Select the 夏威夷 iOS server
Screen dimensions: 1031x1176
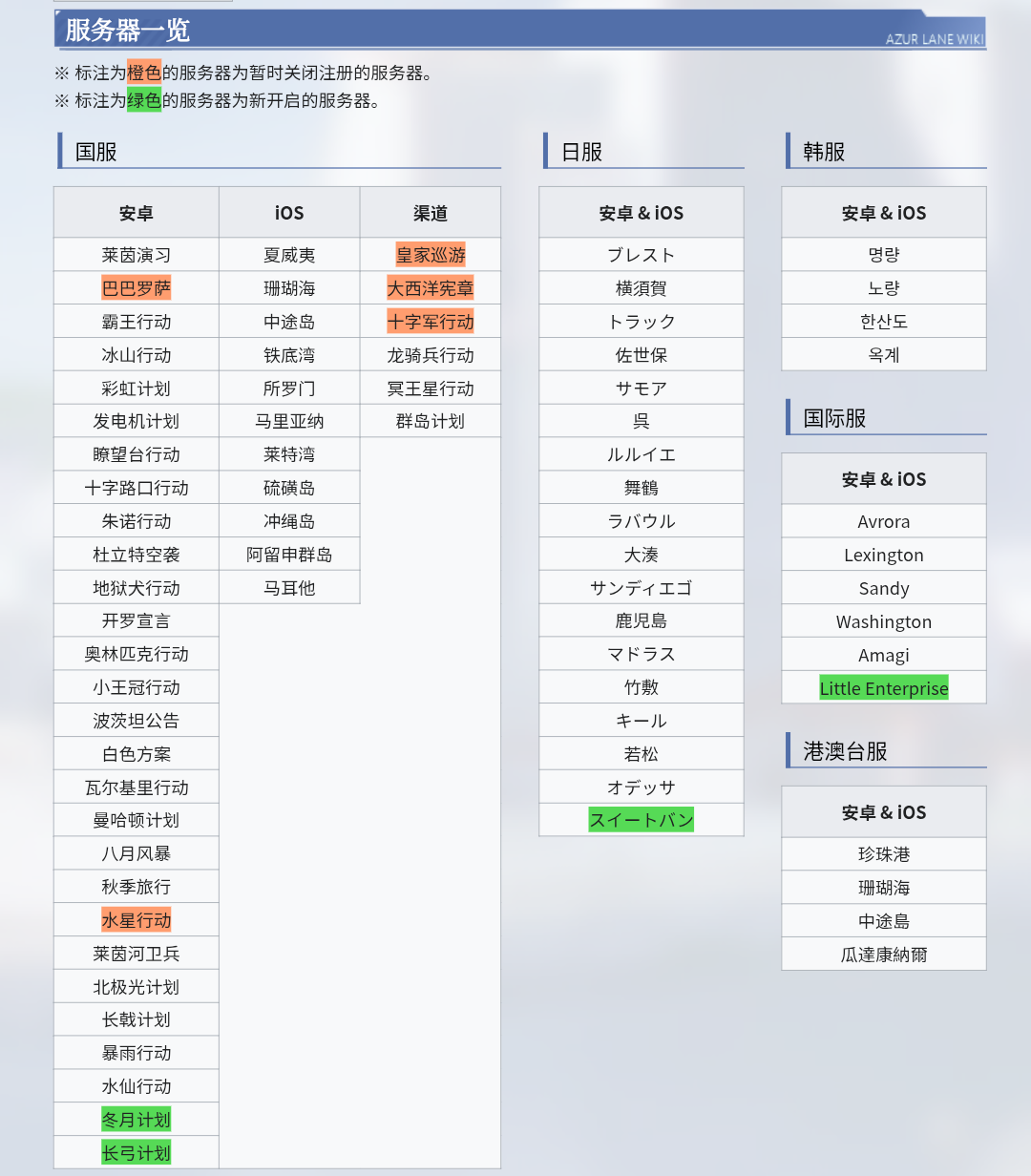tap(289, 255)
